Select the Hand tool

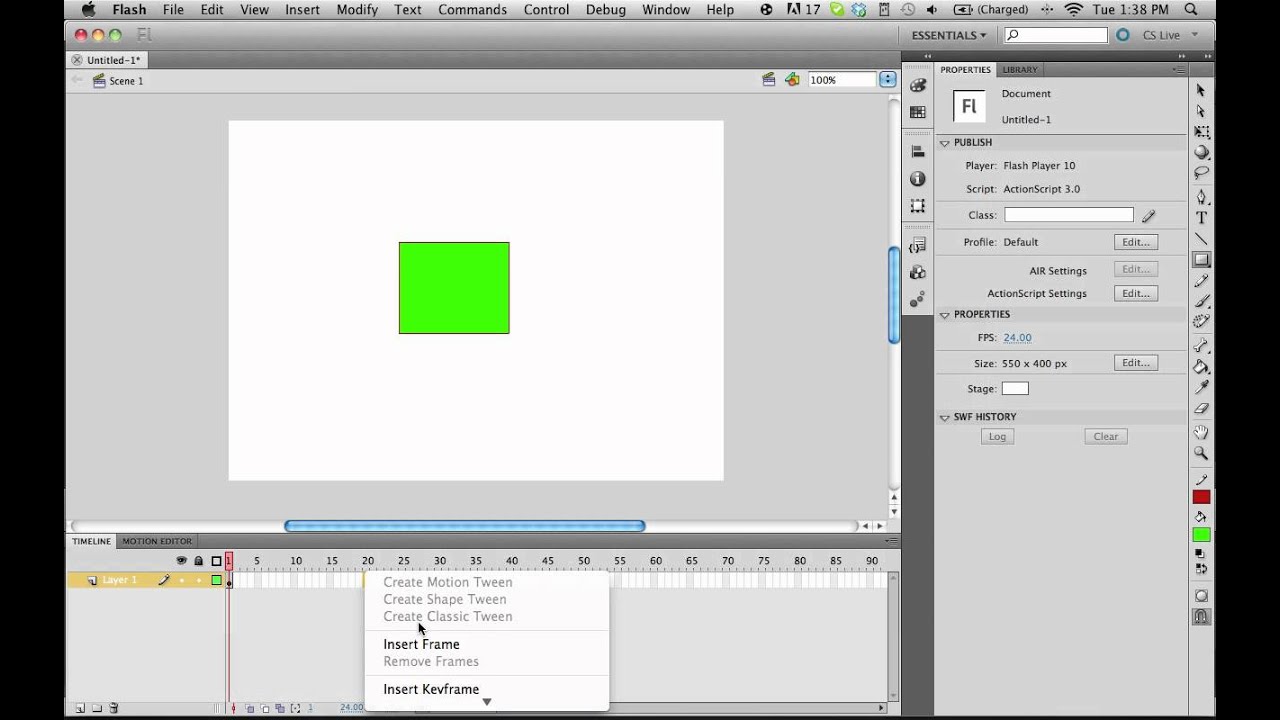pos(1201,432)
